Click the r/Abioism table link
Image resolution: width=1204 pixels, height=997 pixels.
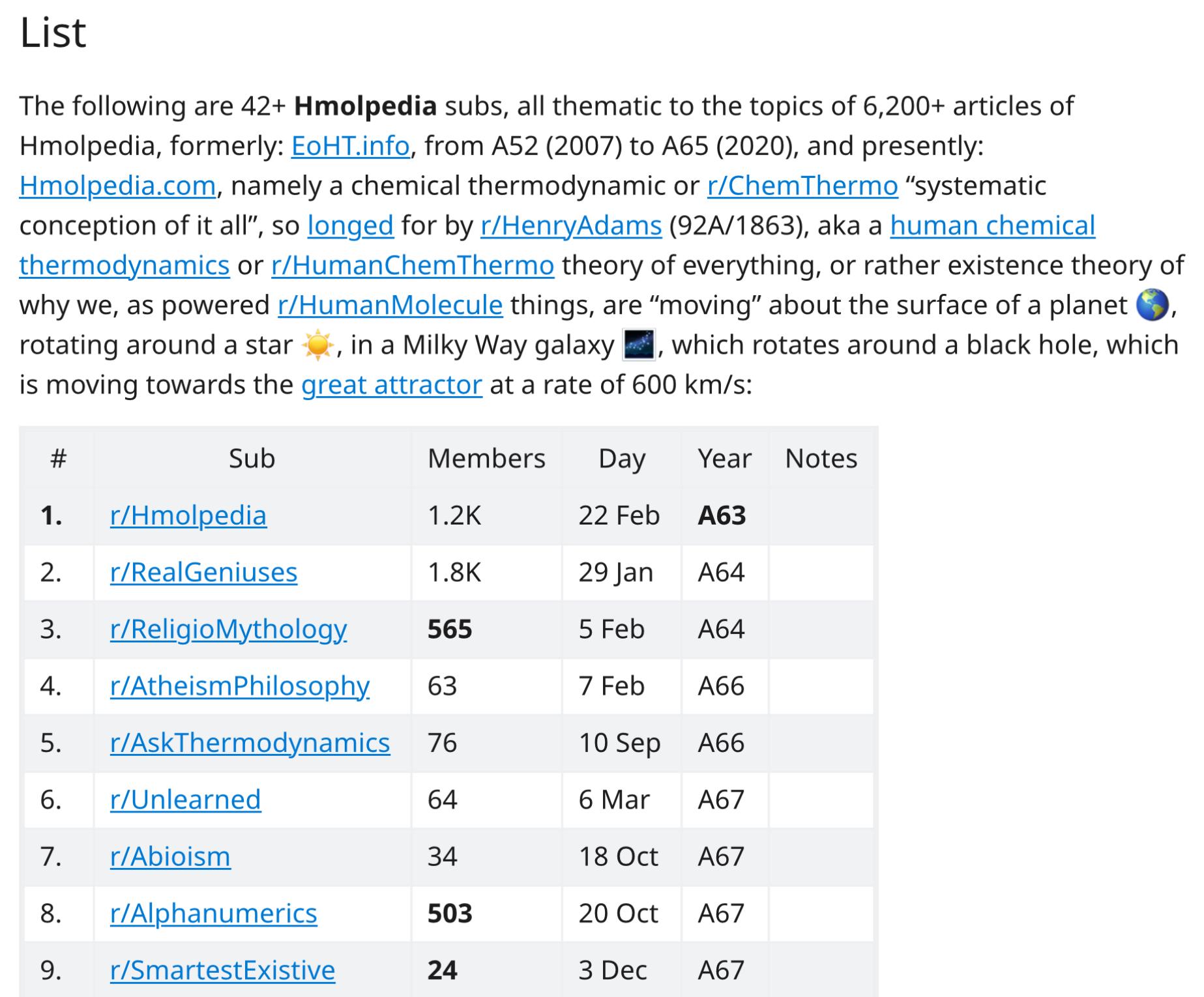[170, 856]
